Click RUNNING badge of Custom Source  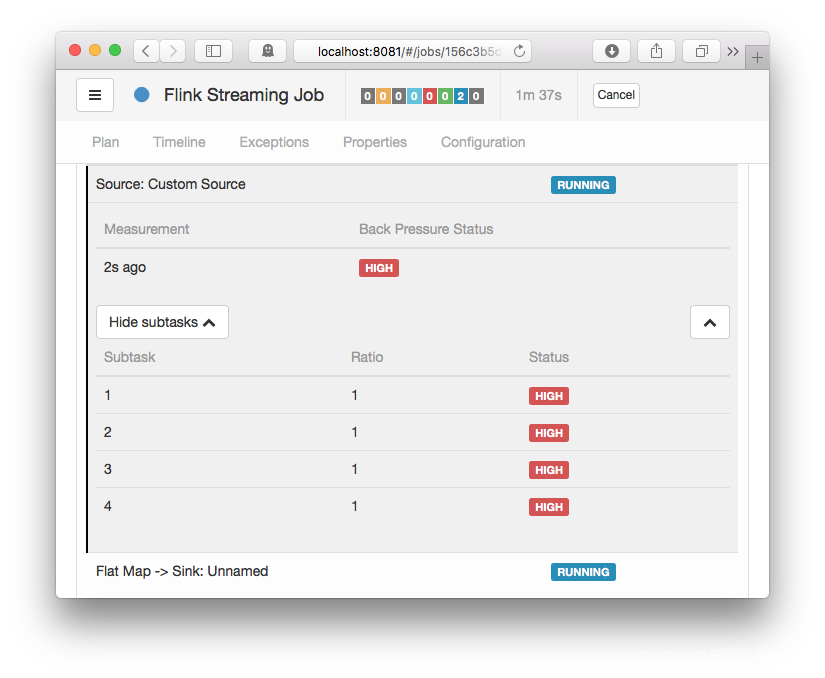click(x=583, y=185)
